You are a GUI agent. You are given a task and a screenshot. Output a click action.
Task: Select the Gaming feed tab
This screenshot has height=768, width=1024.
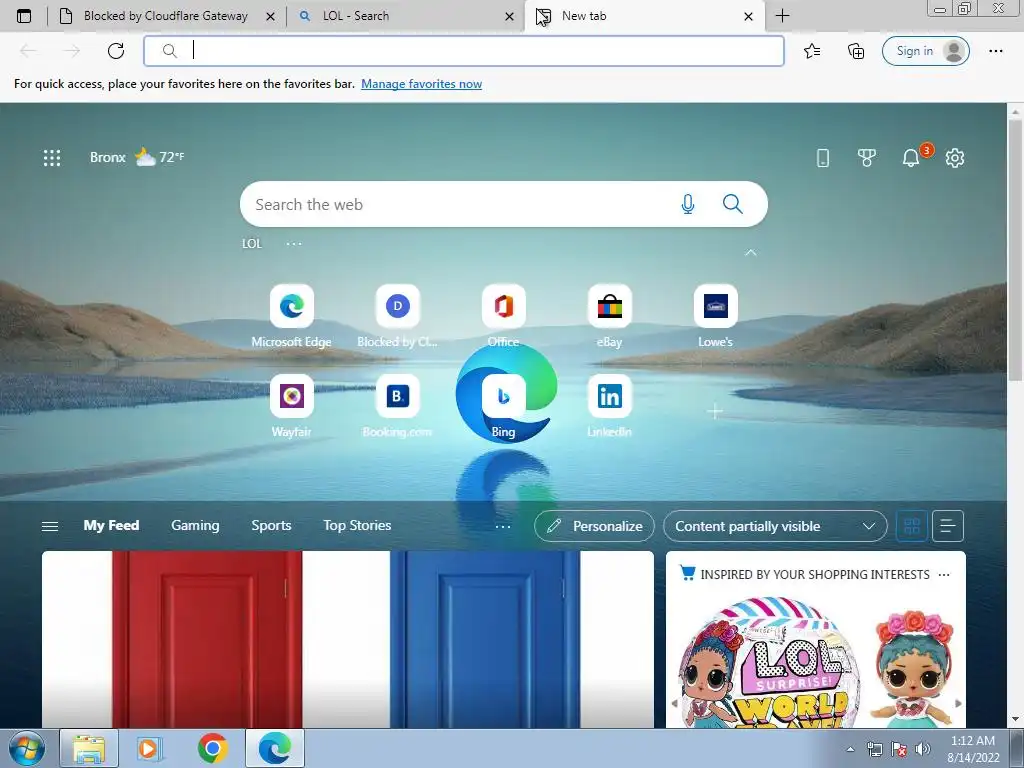[195, 525]
